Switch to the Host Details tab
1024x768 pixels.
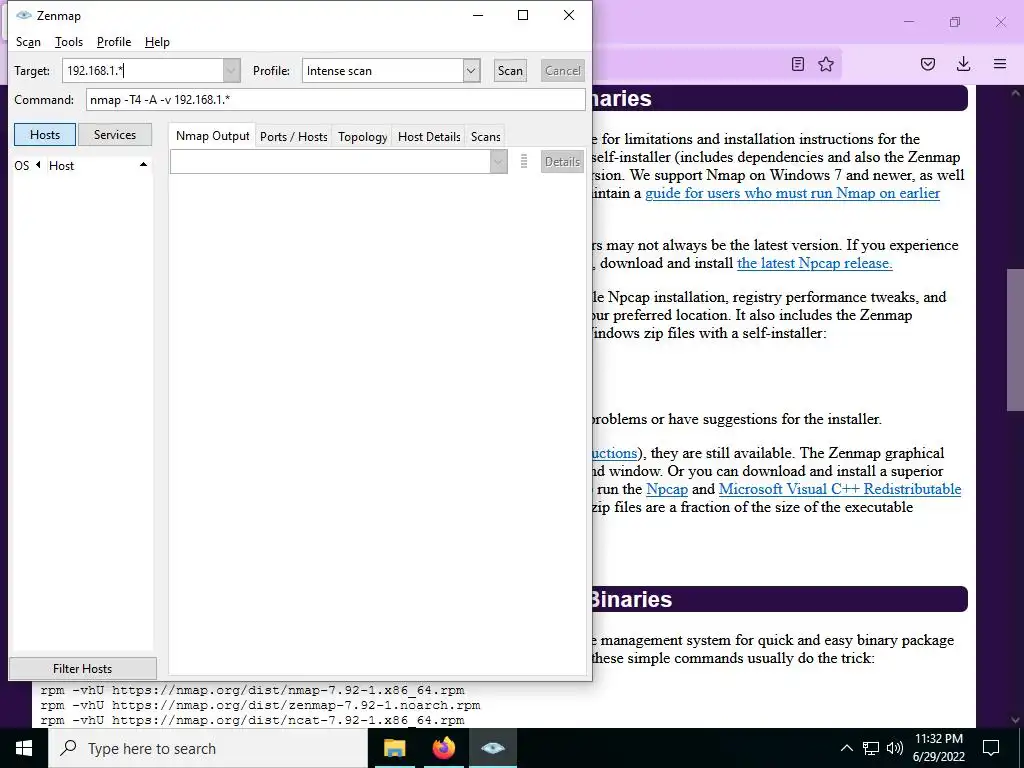point(429,136)
